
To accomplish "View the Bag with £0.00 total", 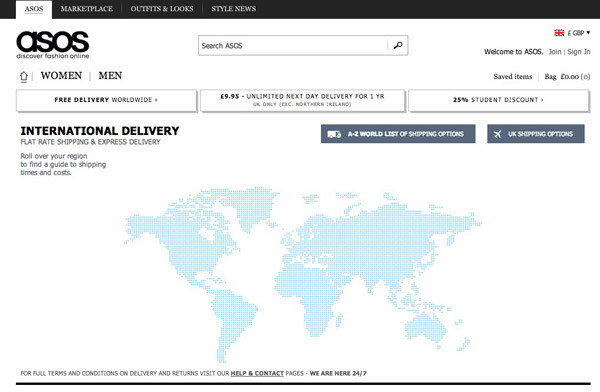I will pos(567,77).
